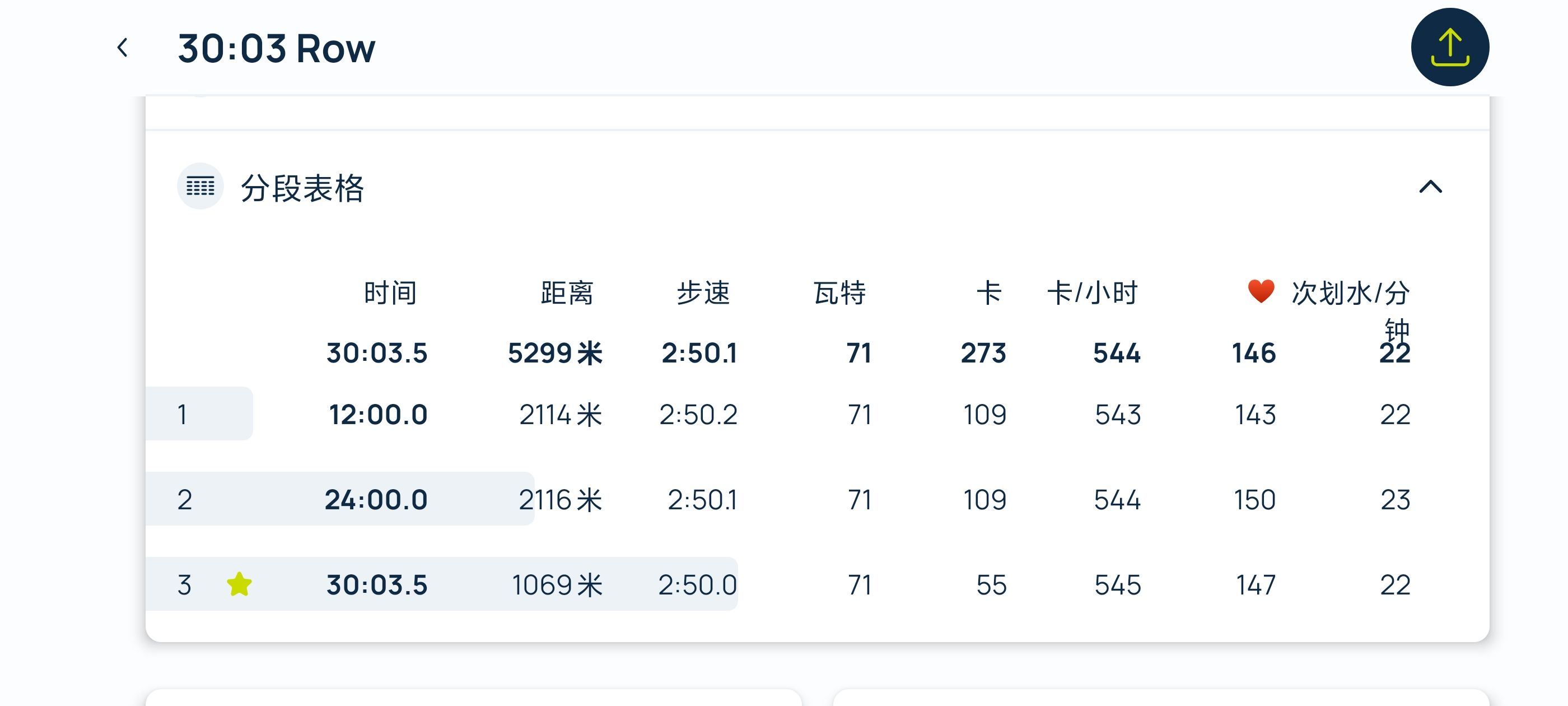Tap the 30:03 Row page title
The height and width of the screenshot is (706, 1568).
276,48
